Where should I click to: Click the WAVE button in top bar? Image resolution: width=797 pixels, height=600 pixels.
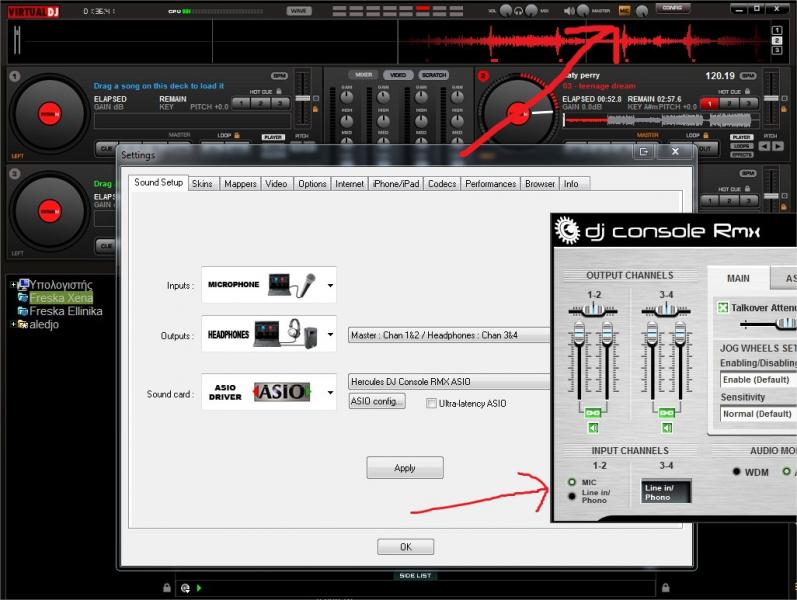click(299, 11)
